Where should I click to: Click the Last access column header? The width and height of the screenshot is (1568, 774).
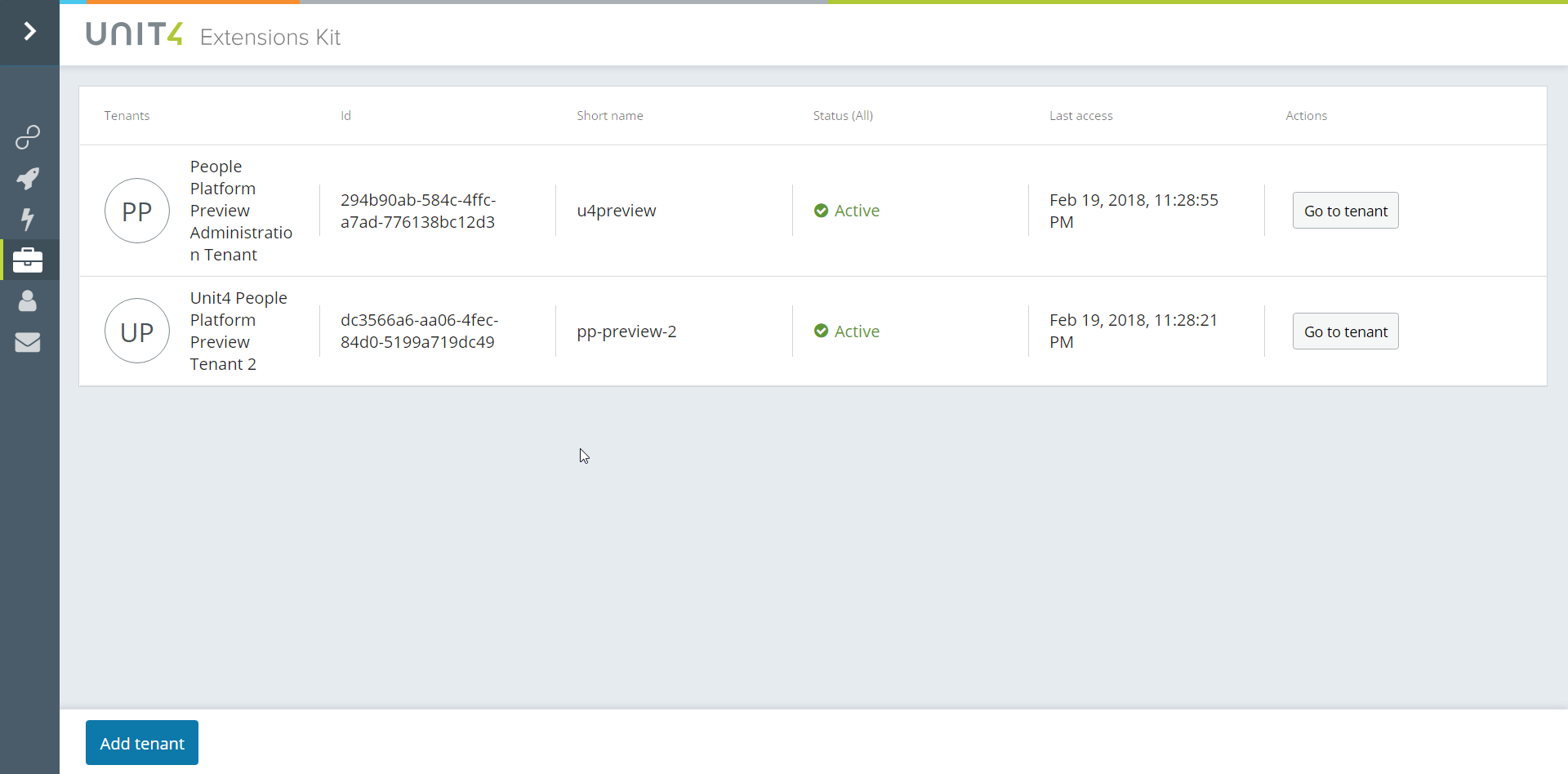(1081, 116)
